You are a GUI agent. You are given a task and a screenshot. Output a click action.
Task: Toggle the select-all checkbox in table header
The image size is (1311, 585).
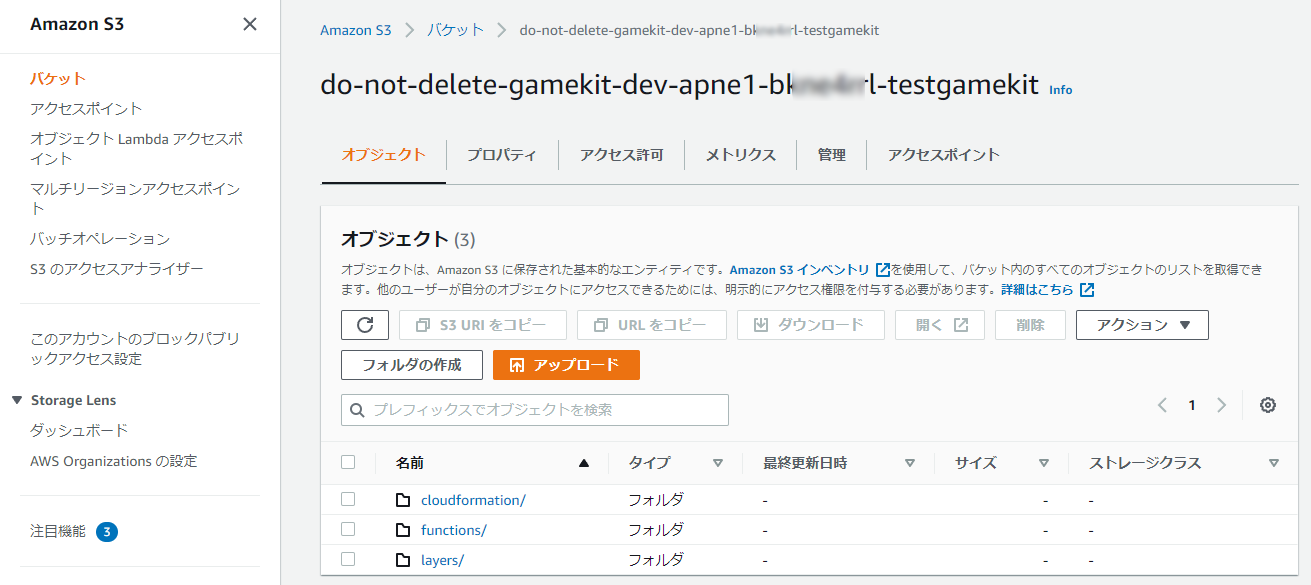point(348,462)
